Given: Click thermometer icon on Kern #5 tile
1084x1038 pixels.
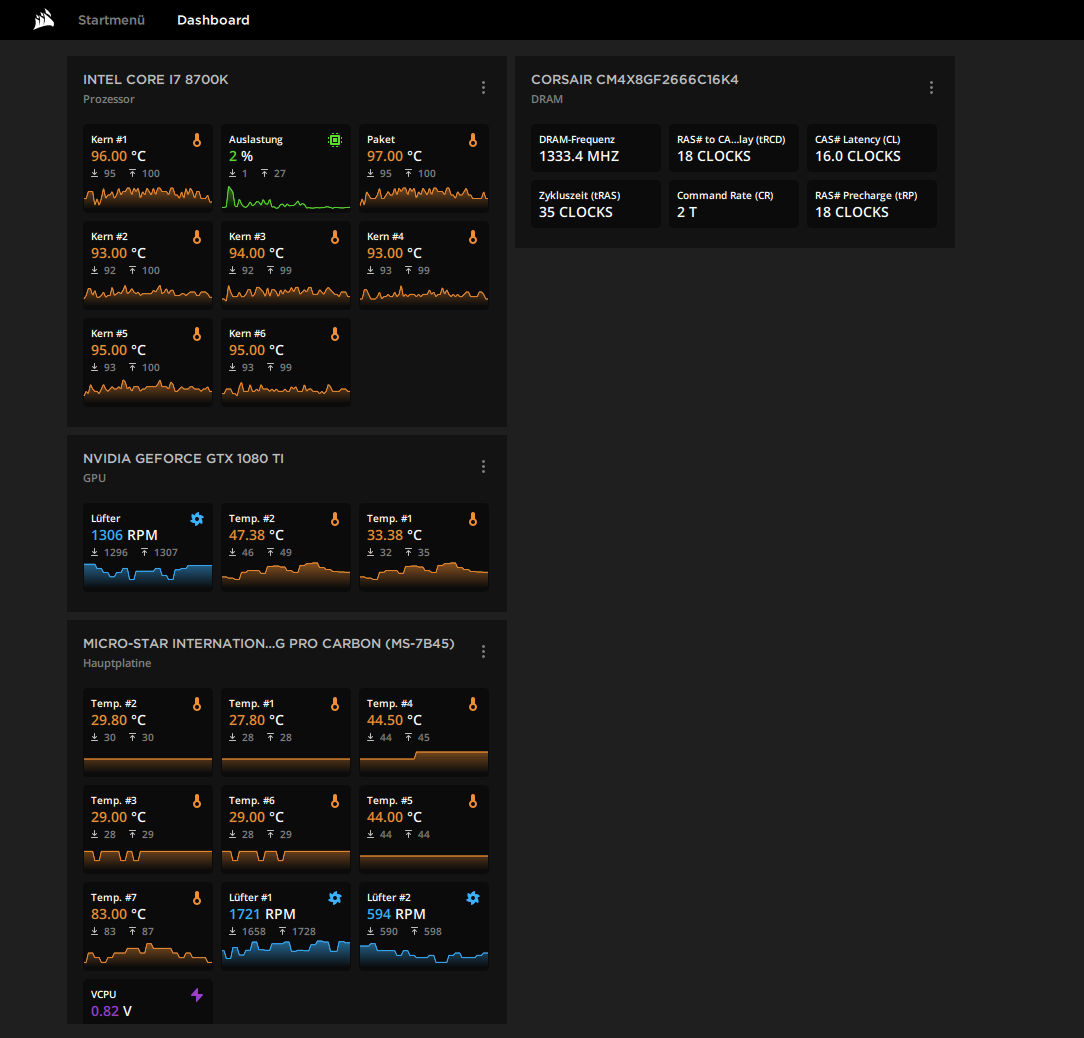Looking at the screenshot, I should (197, 334).
